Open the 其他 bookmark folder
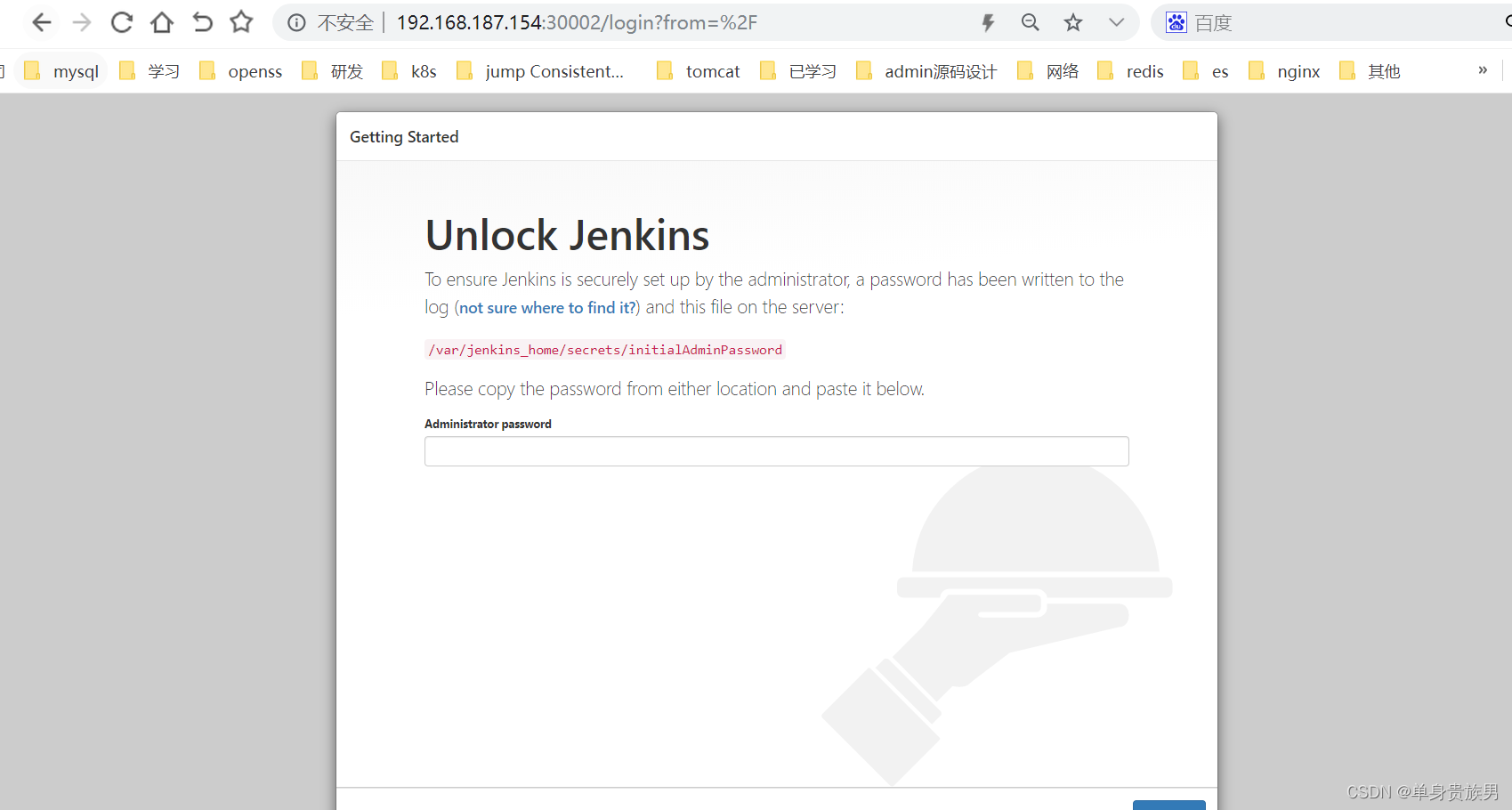1512x810 pixels. (x=1370, y=71)
